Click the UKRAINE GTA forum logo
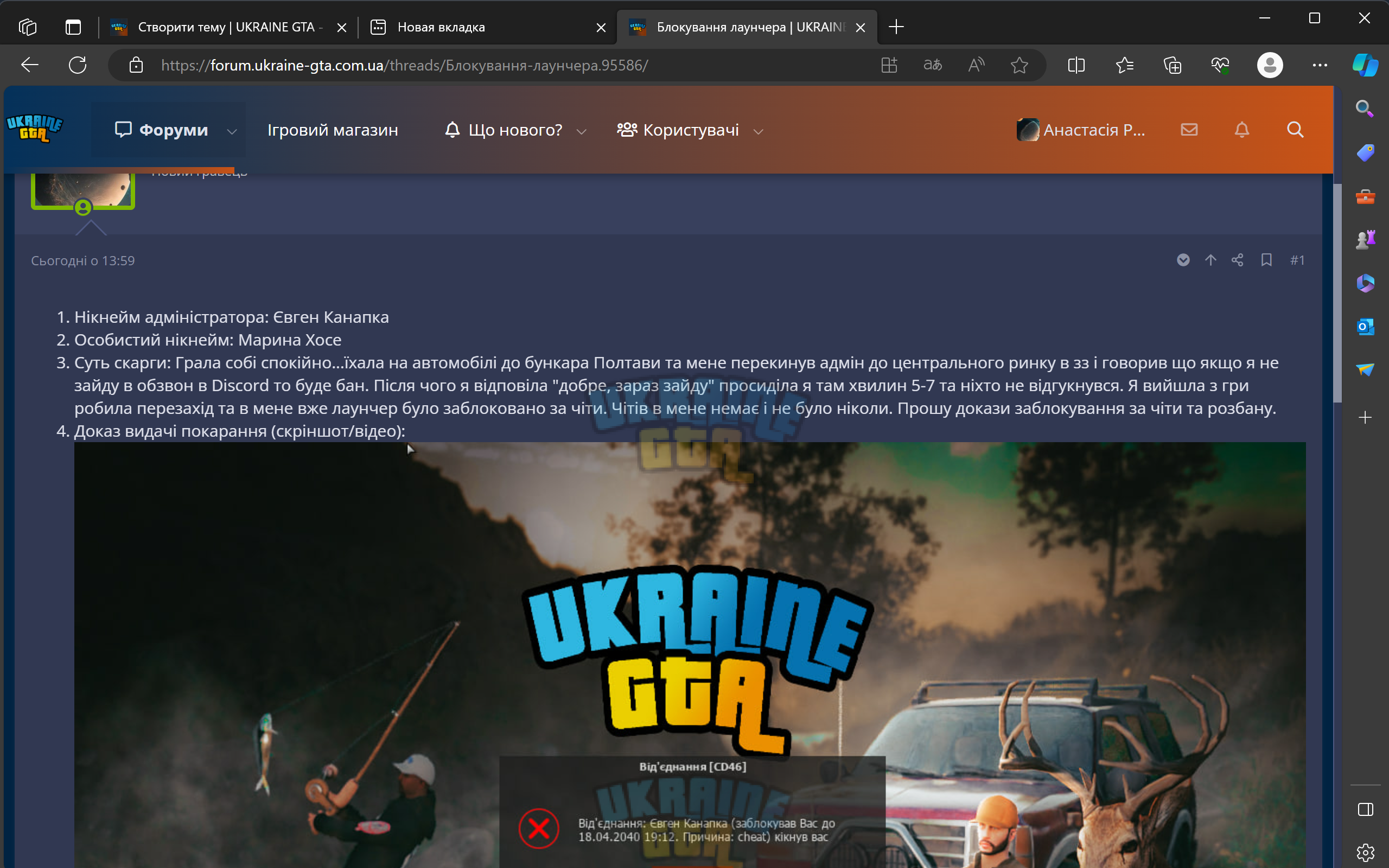Viewport: 1389px width, 868px height. coord(34,129)
